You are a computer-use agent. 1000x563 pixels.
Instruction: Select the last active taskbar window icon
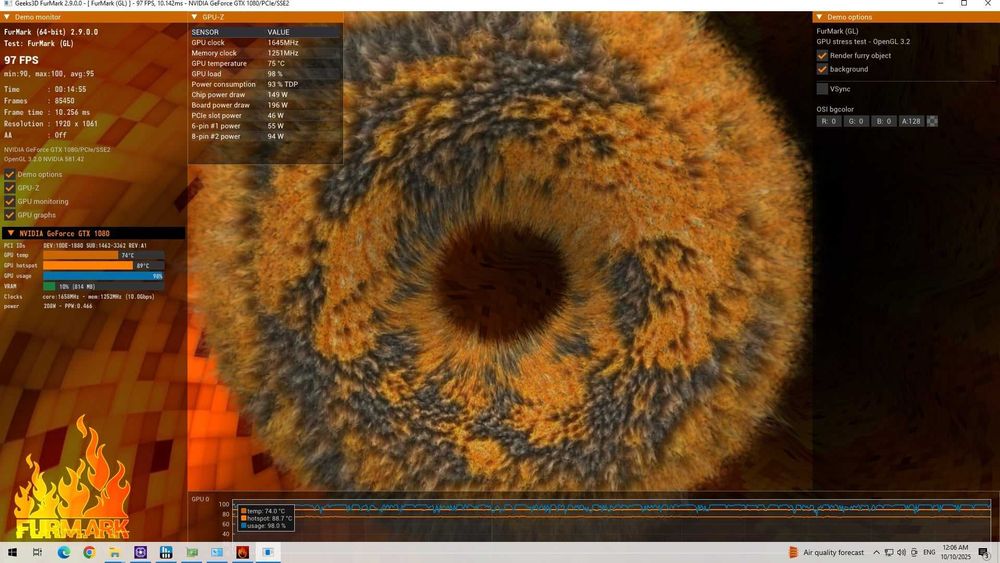click(268, 552)
